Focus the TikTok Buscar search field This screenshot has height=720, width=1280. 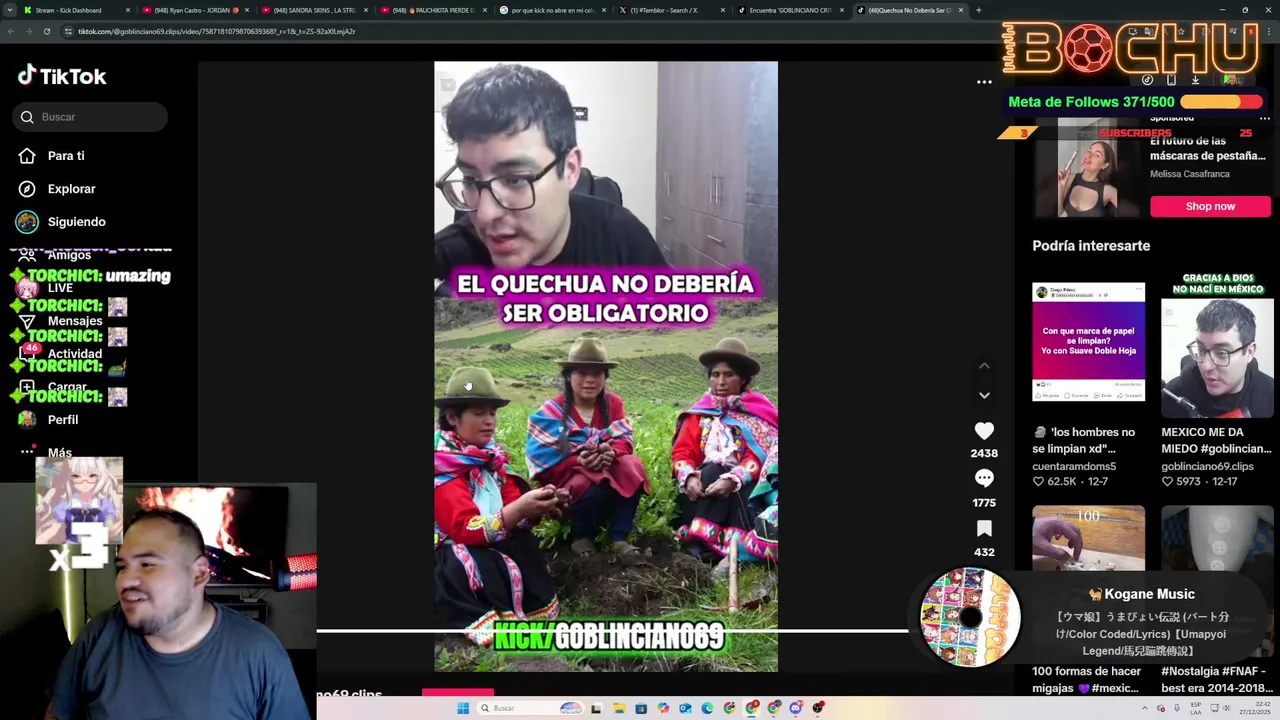pos(90,117)
